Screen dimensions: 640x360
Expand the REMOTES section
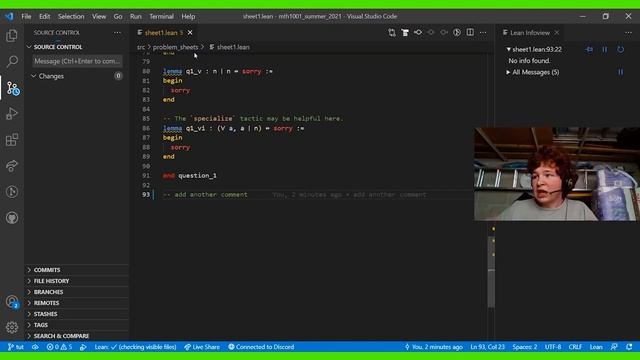pos(77,303)
